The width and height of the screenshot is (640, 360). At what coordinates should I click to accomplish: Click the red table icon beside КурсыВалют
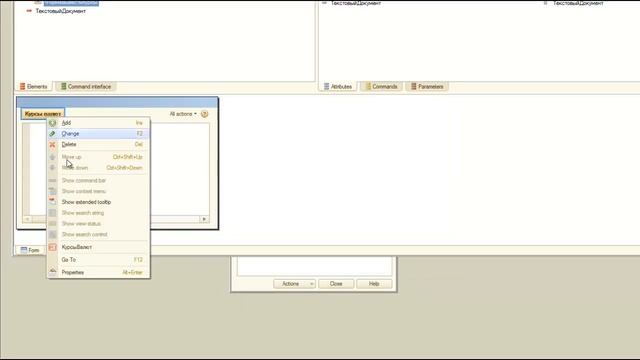pos(53,247)
